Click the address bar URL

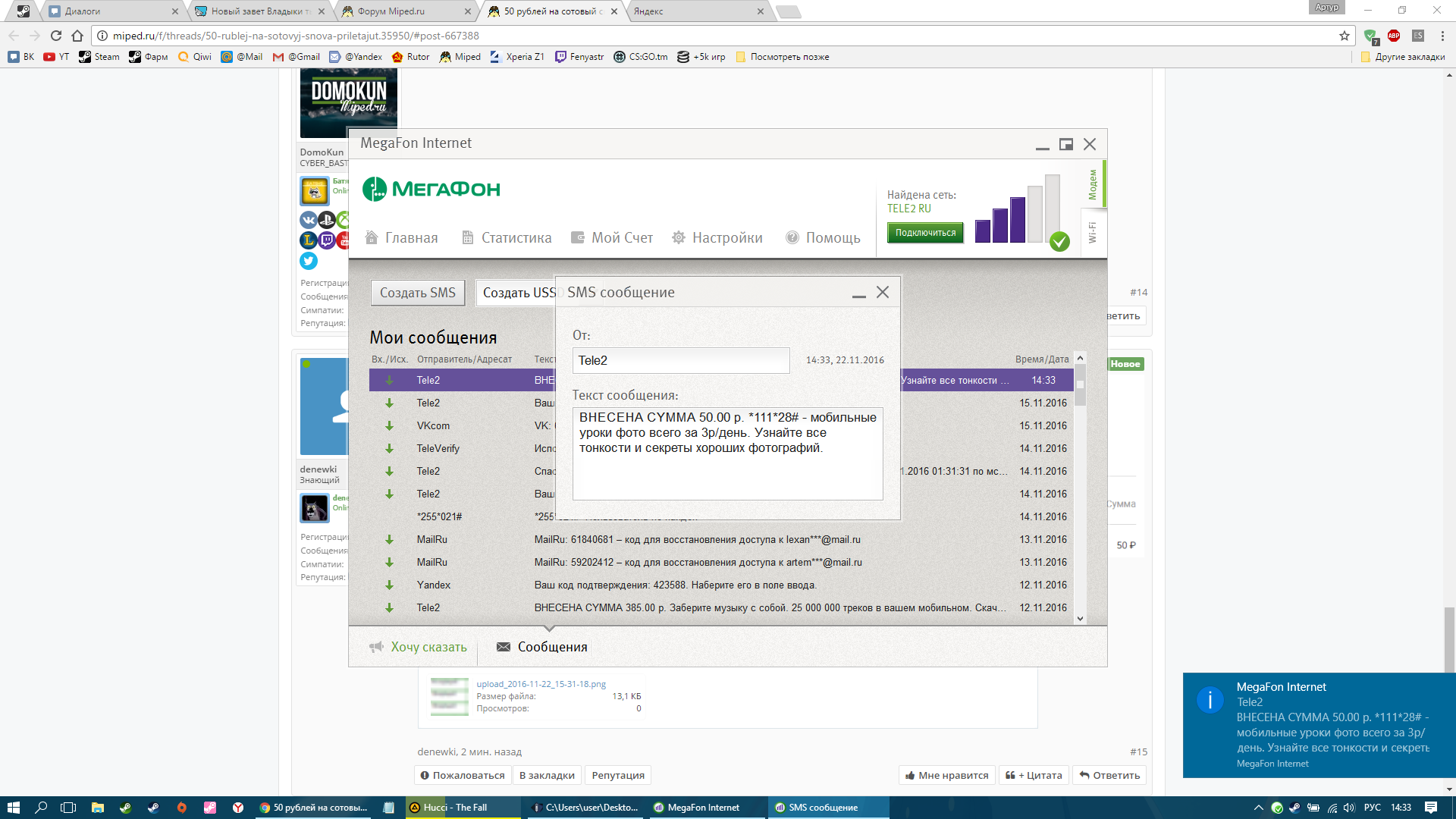click(x=296, y=36)
